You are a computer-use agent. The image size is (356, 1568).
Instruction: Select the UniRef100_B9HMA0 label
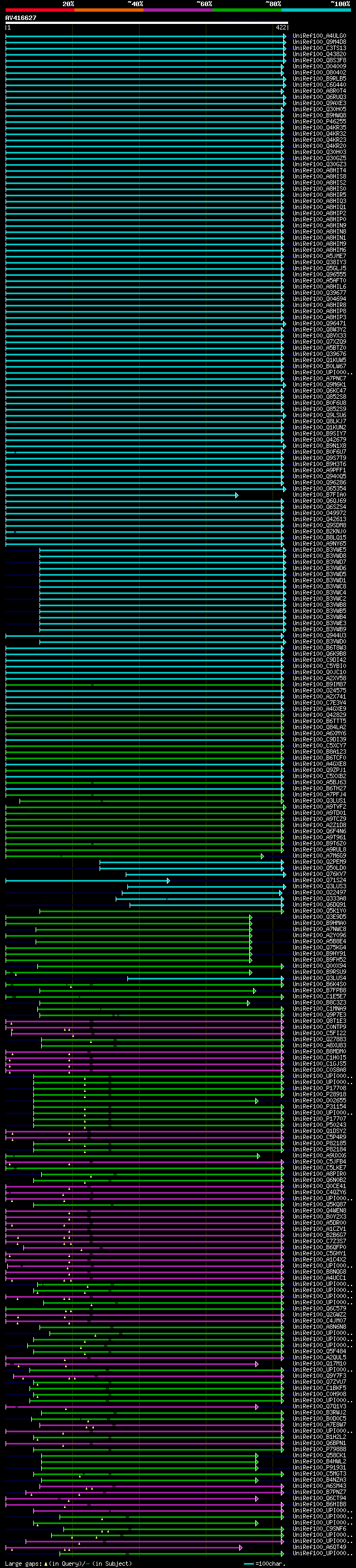click(319, 923)
